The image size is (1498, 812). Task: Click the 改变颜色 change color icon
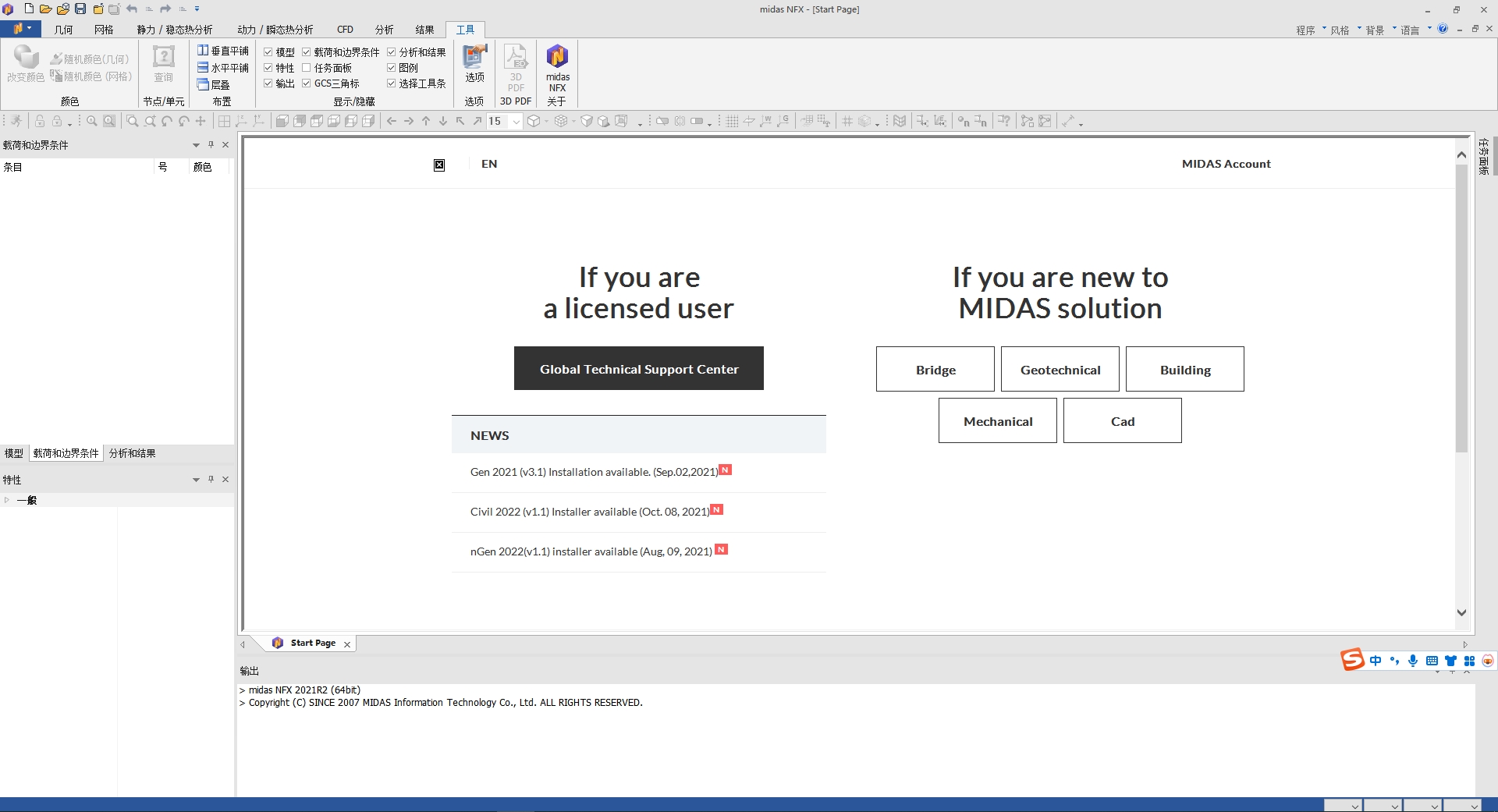26,63
